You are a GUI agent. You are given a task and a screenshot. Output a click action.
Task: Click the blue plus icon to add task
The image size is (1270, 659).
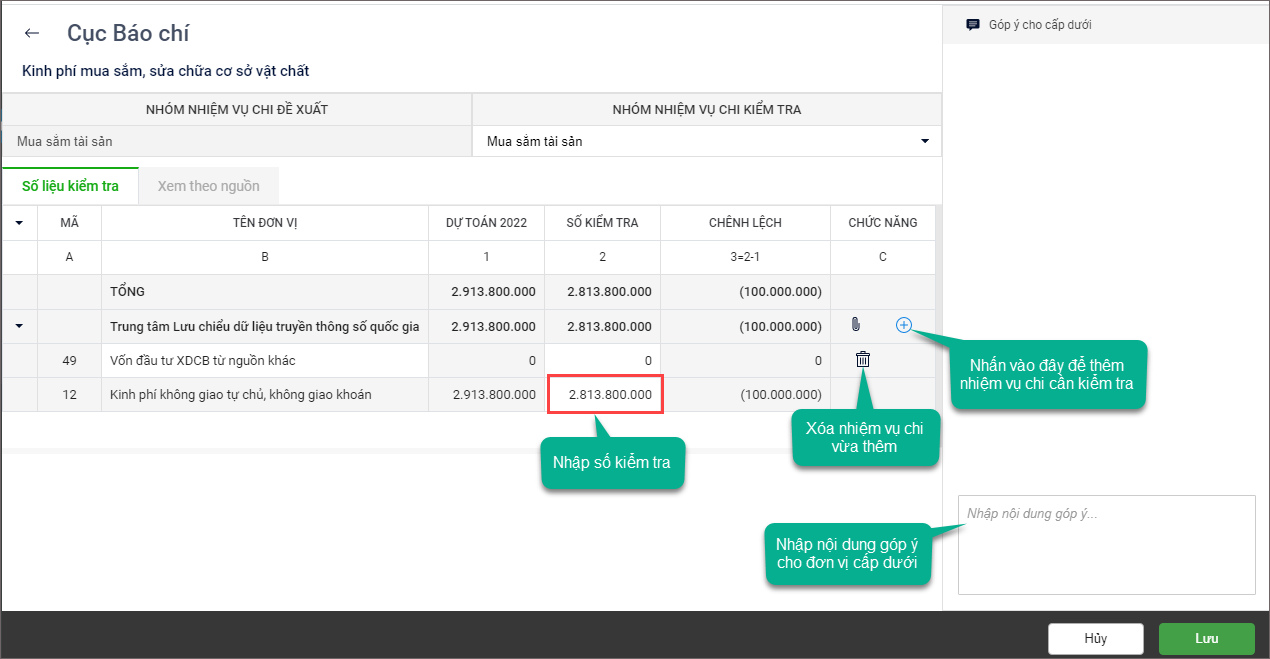(x=904, y=325)
